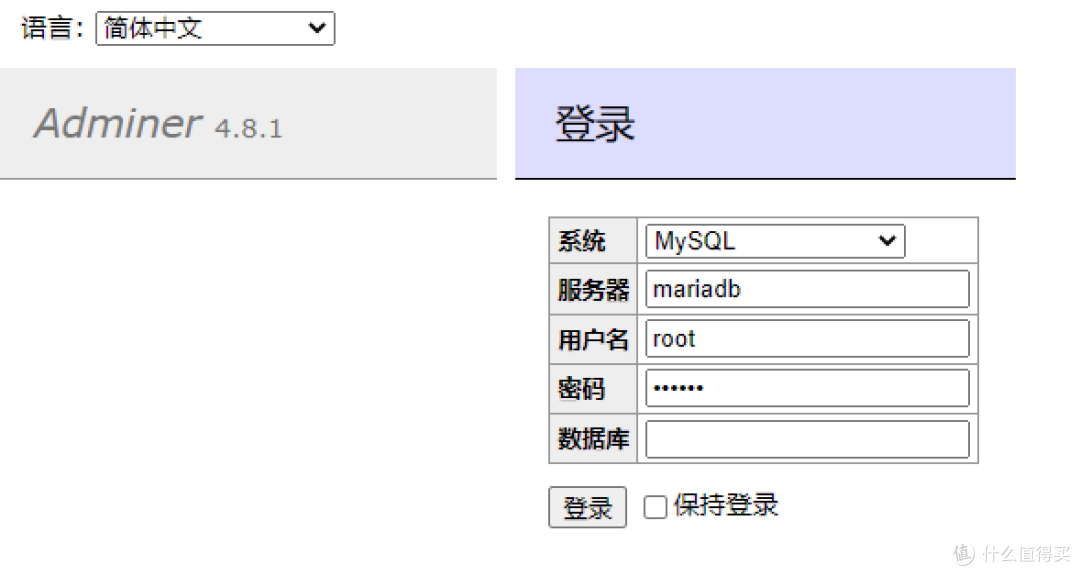This screenshot has height=576, width=1080.
Task: Focus the 用户名 username field
Action: (807, 338)
